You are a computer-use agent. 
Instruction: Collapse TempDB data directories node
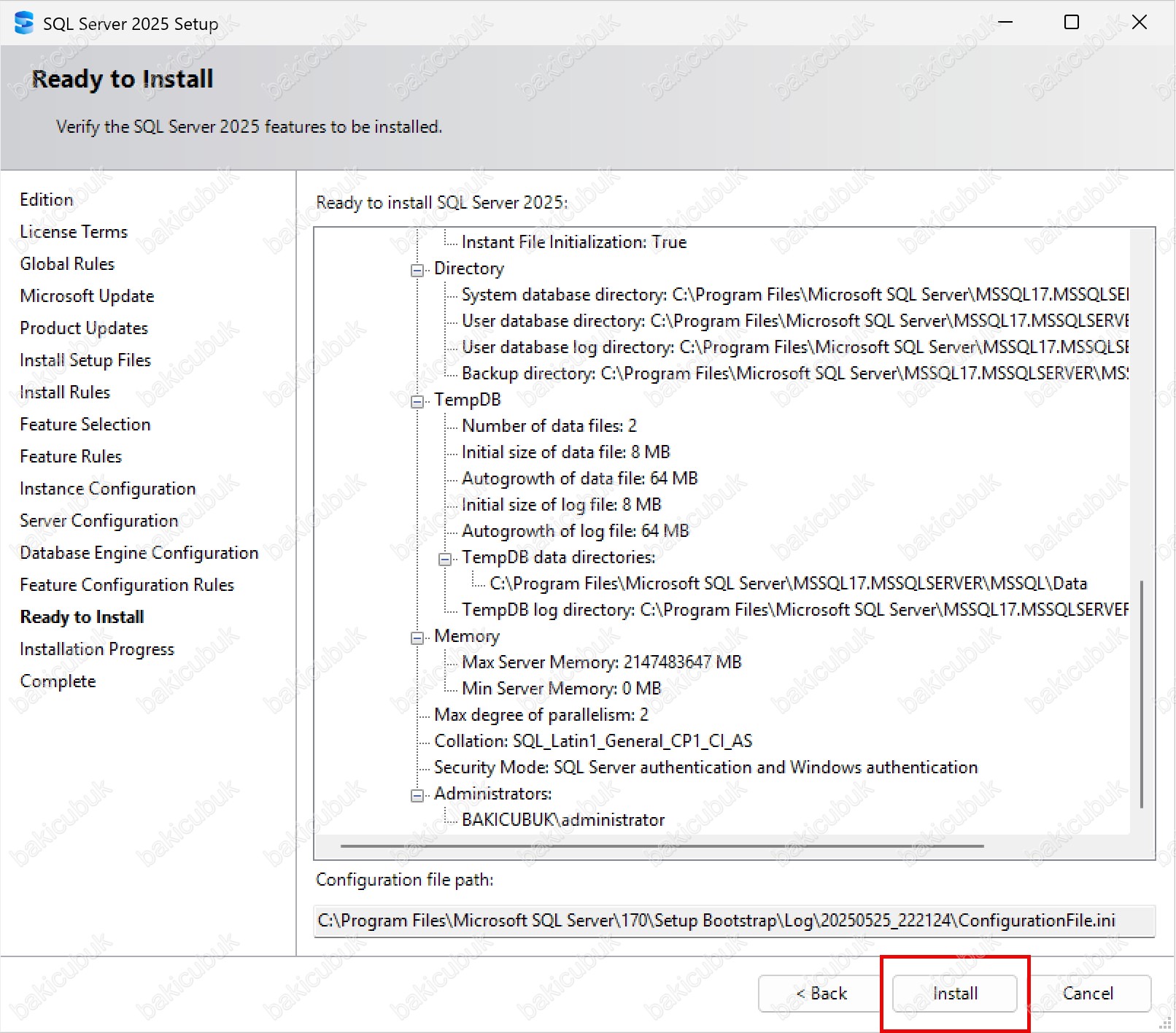tap(445, 560)
